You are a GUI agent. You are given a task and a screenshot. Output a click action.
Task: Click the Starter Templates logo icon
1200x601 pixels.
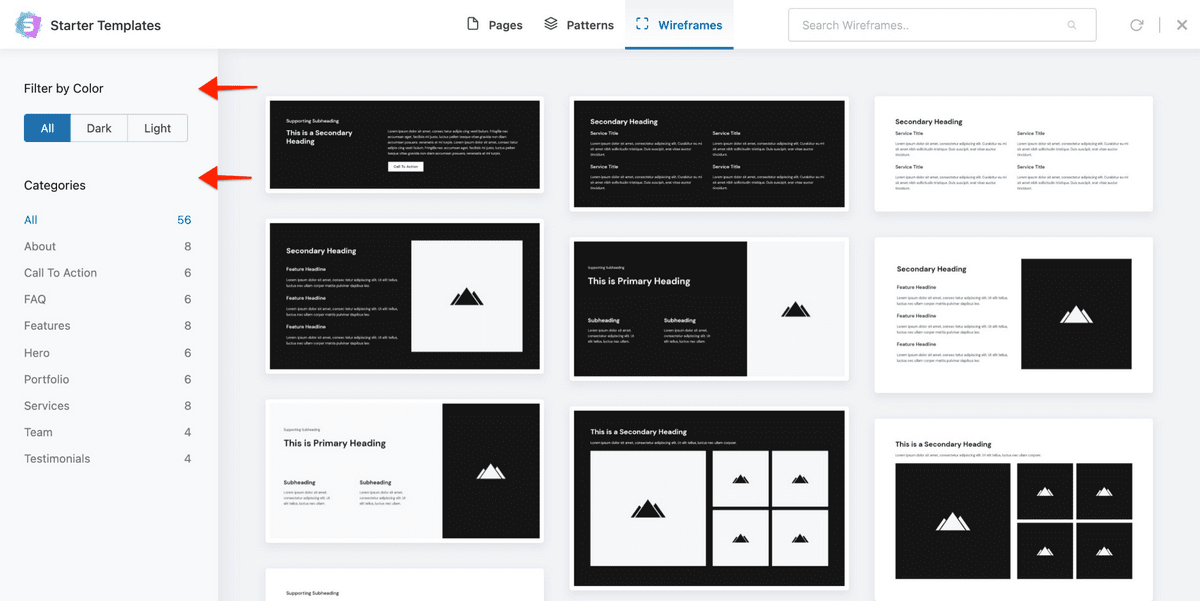[28, 25]
